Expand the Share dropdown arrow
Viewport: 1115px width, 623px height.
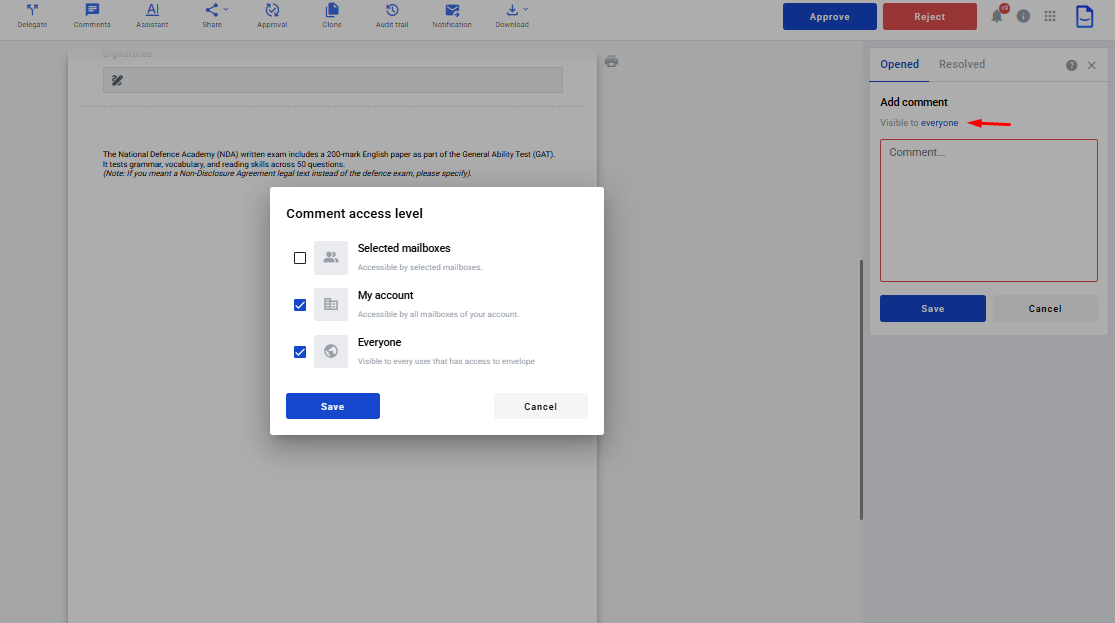(x=225, y=9)
